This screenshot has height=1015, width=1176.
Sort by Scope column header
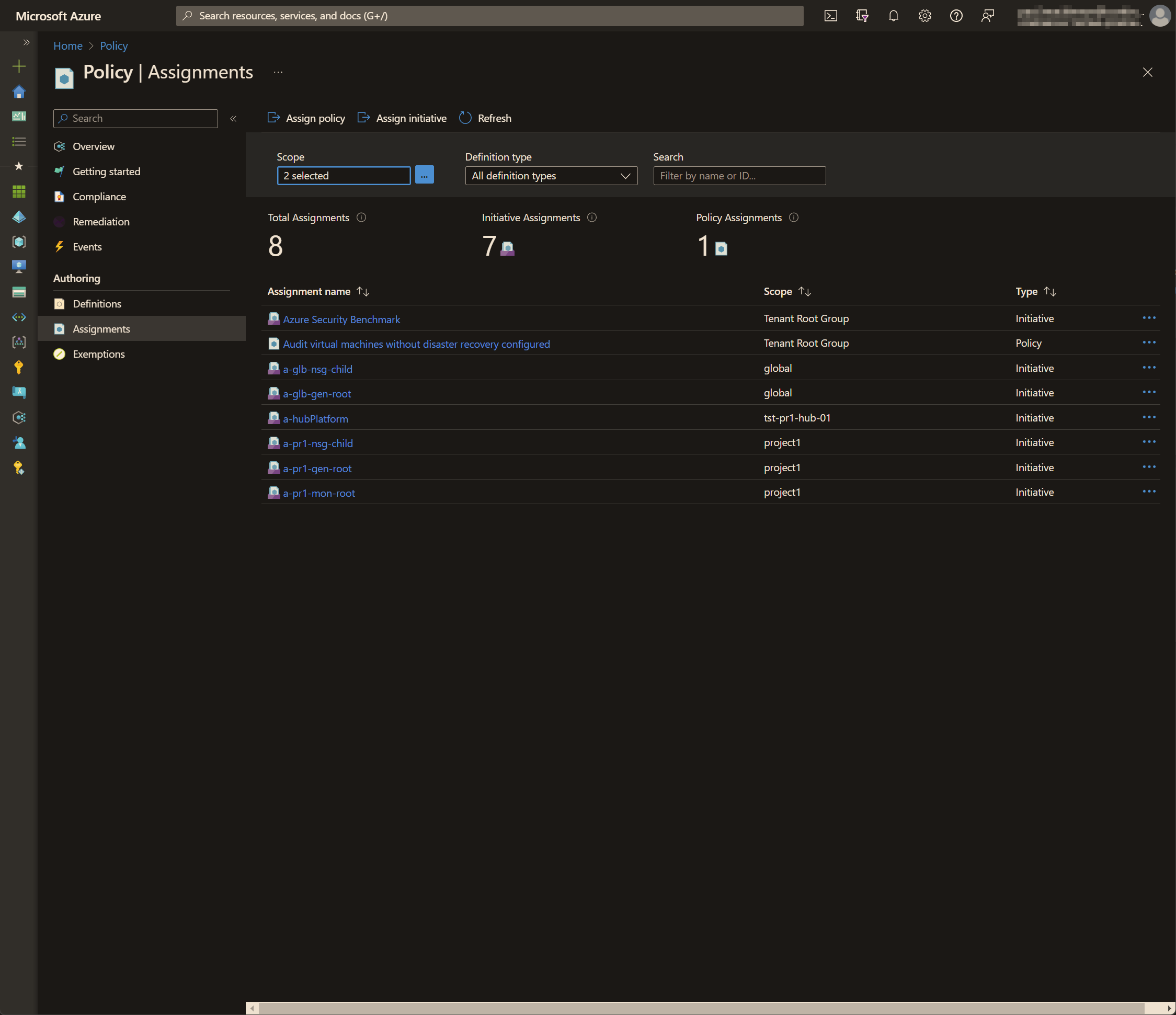tap(787, 291)
